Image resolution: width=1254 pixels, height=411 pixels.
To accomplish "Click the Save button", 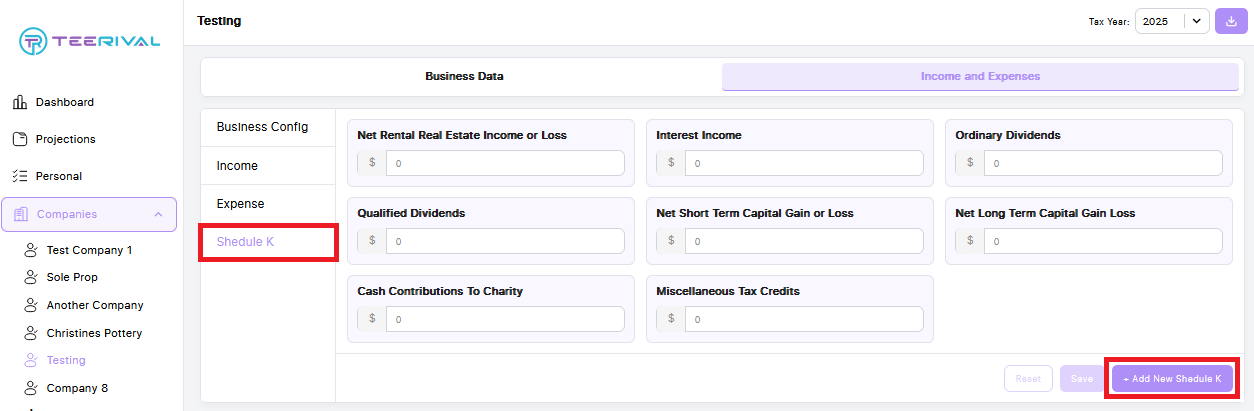I will click(x=1082, y=379).
